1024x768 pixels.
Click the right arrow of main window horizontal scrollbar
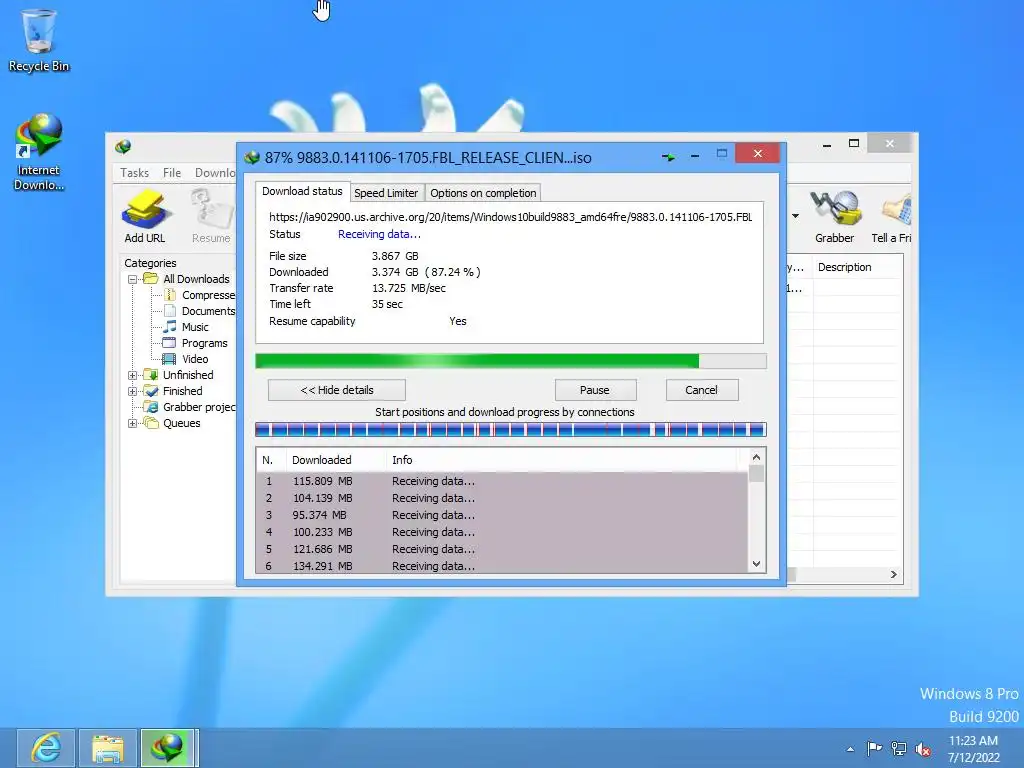click(893, 574)
